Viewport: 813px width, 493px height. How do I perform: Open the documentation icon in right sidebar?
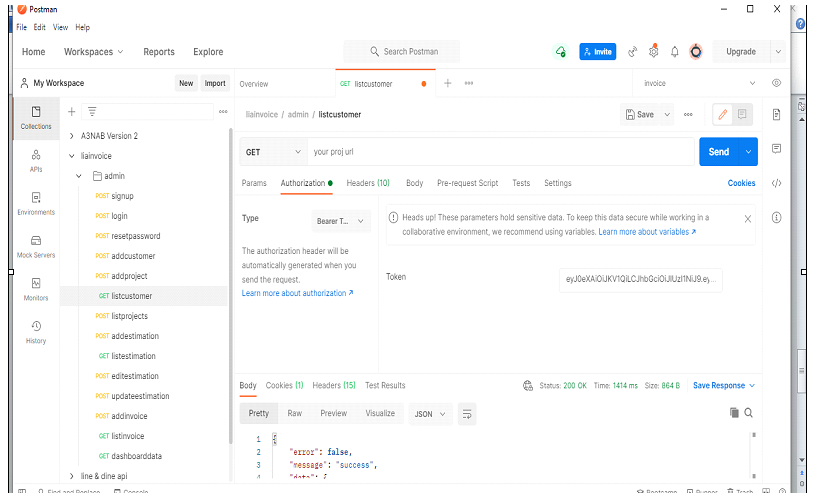tap(776, 115)
